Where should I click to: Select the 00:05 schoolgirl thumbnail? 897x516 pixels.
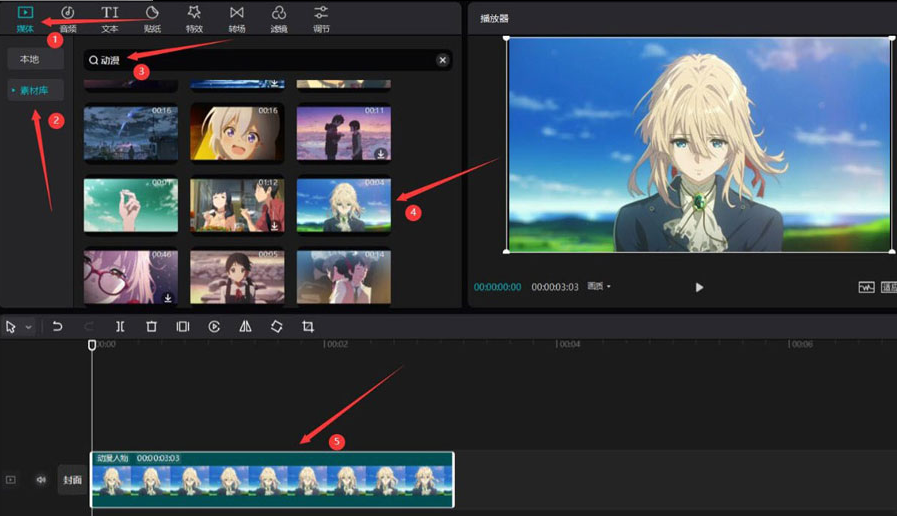point(237,277)
